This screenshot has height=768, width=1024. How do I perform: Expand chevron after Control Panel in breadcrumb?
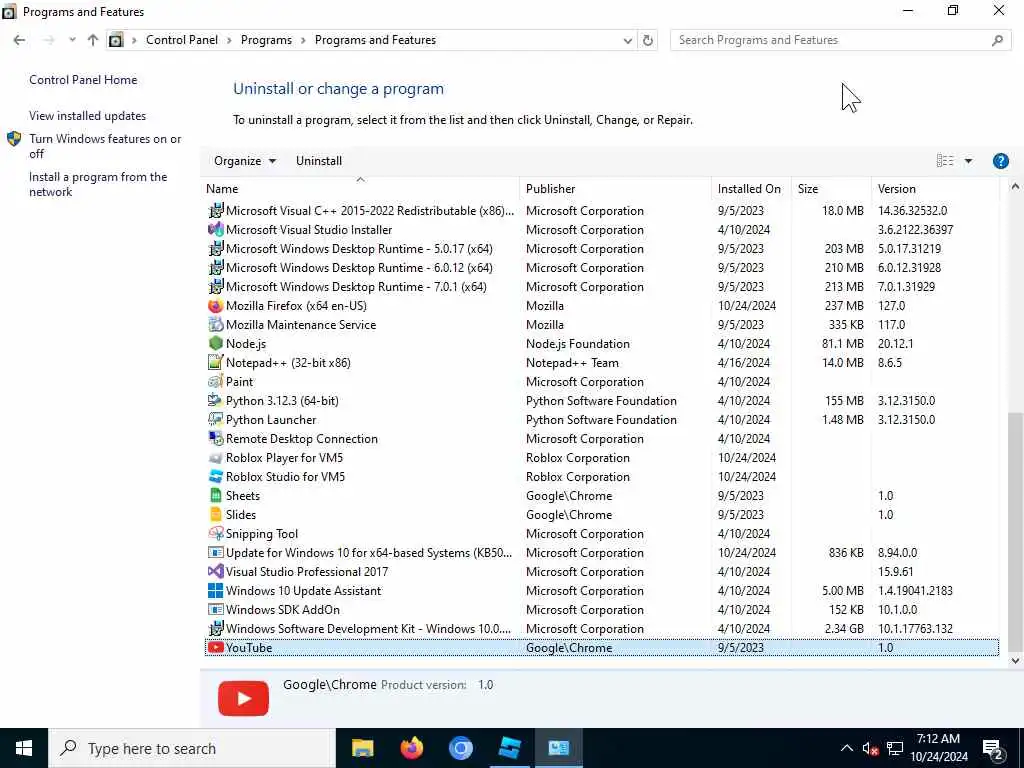pos(229,40)
